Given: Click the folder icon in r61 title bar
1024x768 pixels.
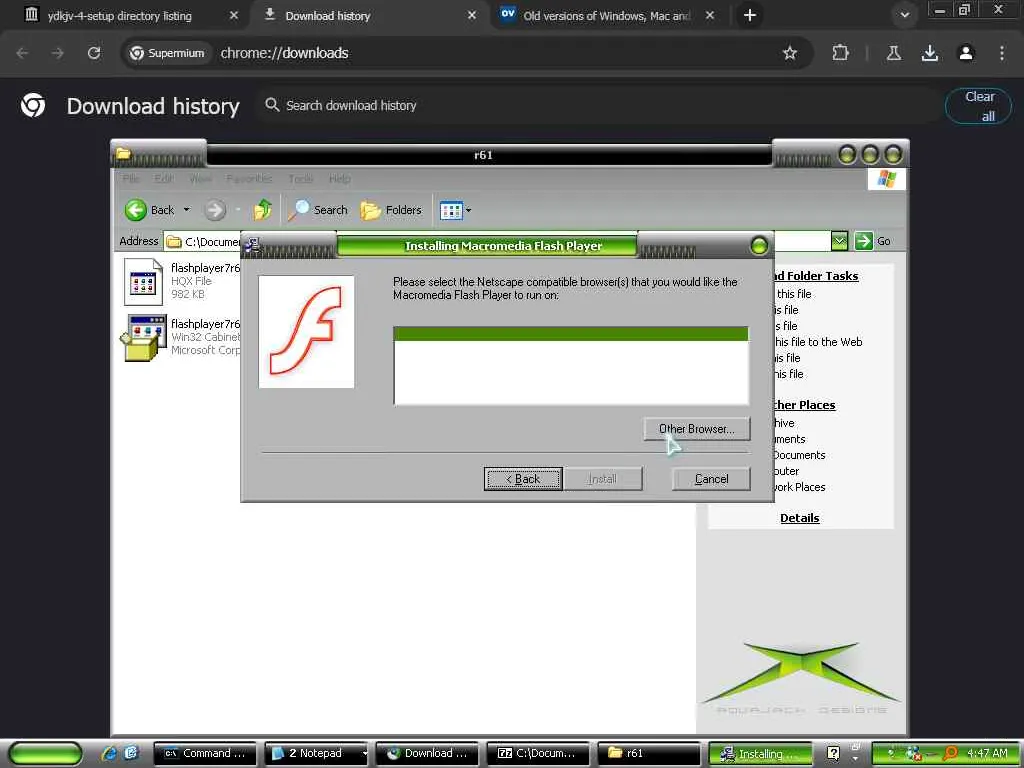Looking at the screenshot, I should pos(123,154).
